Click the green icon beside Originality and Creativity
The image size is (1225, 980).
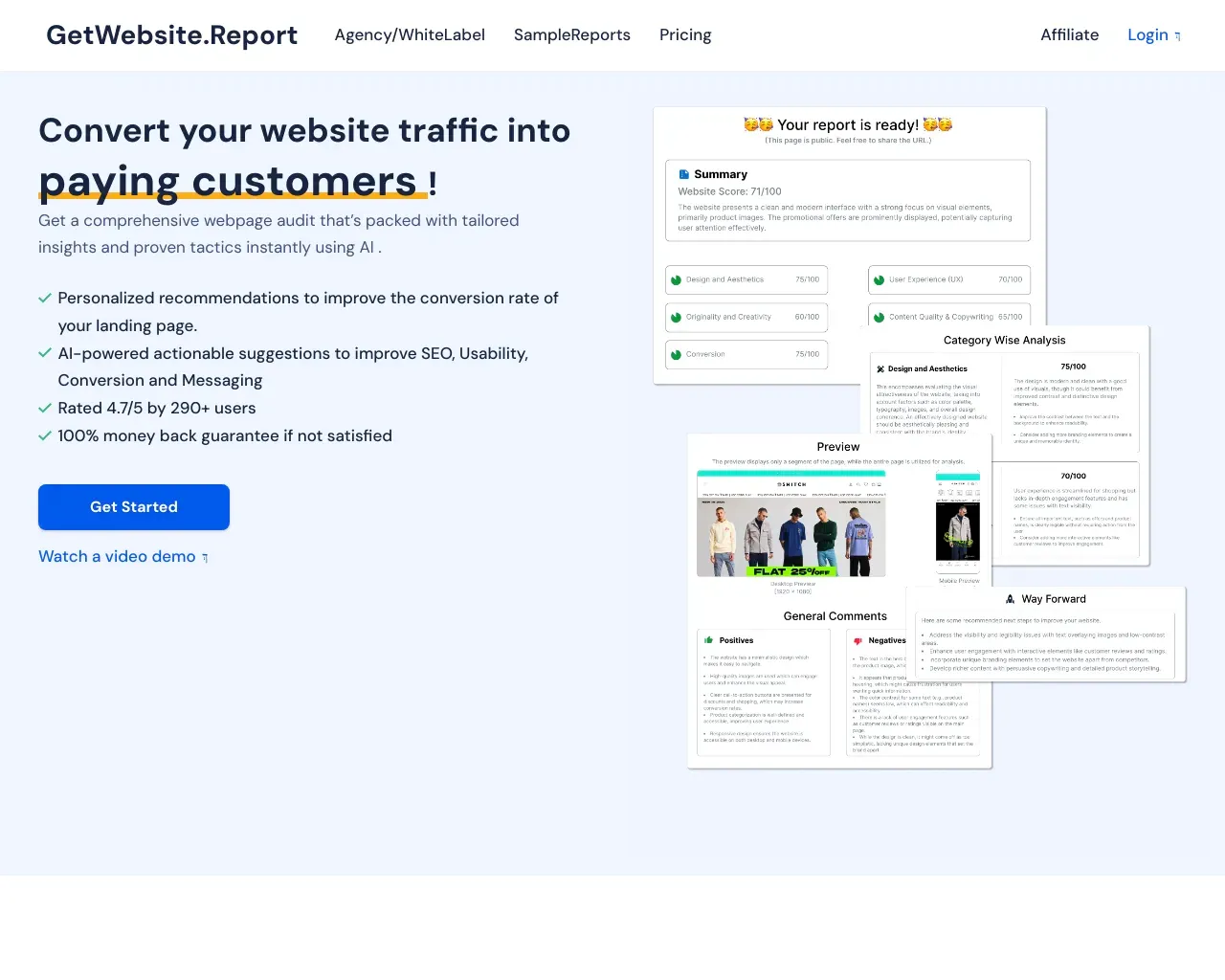click(x=677, y=318)
